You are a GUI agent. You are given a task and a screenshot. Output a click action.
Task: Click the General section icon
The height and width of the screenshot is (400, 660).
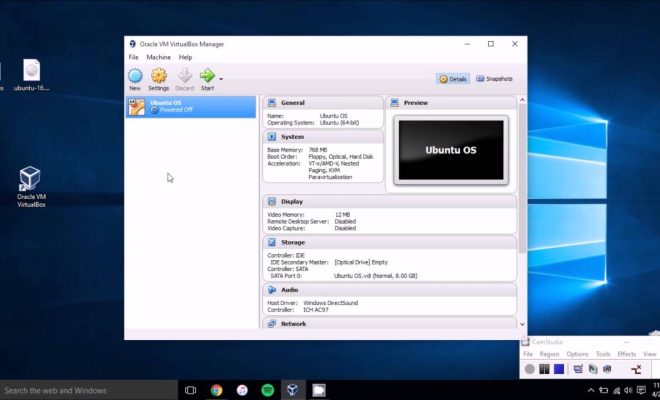coord(272,103)
